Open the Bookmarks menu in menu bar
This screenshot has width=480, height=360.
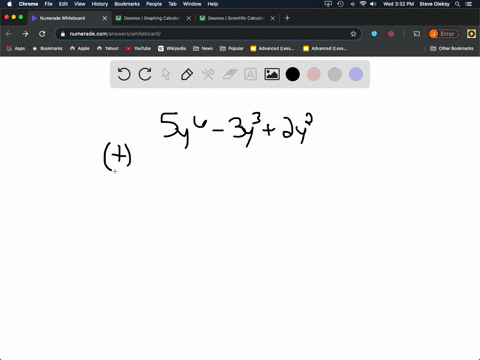(x=127, y=4)
